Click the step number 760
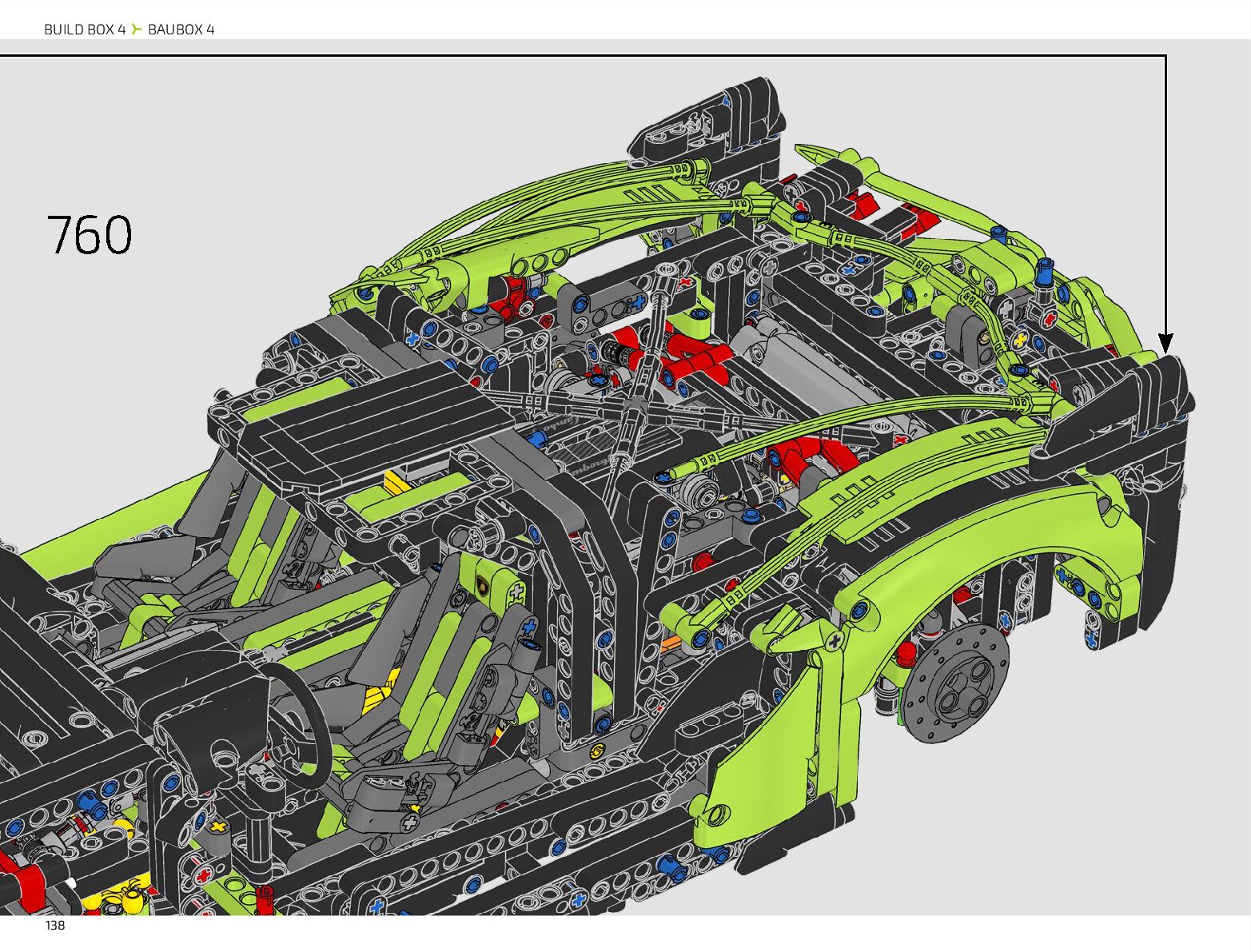 [90, 234]
